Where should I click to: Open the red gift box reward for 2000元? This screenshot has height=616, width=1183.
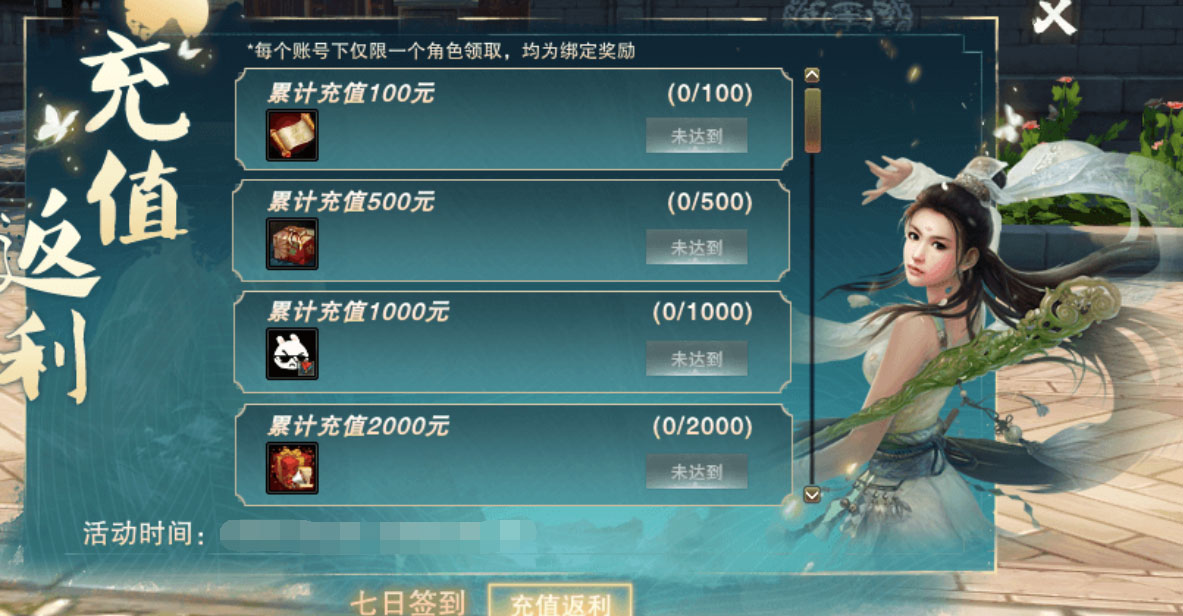292,469
